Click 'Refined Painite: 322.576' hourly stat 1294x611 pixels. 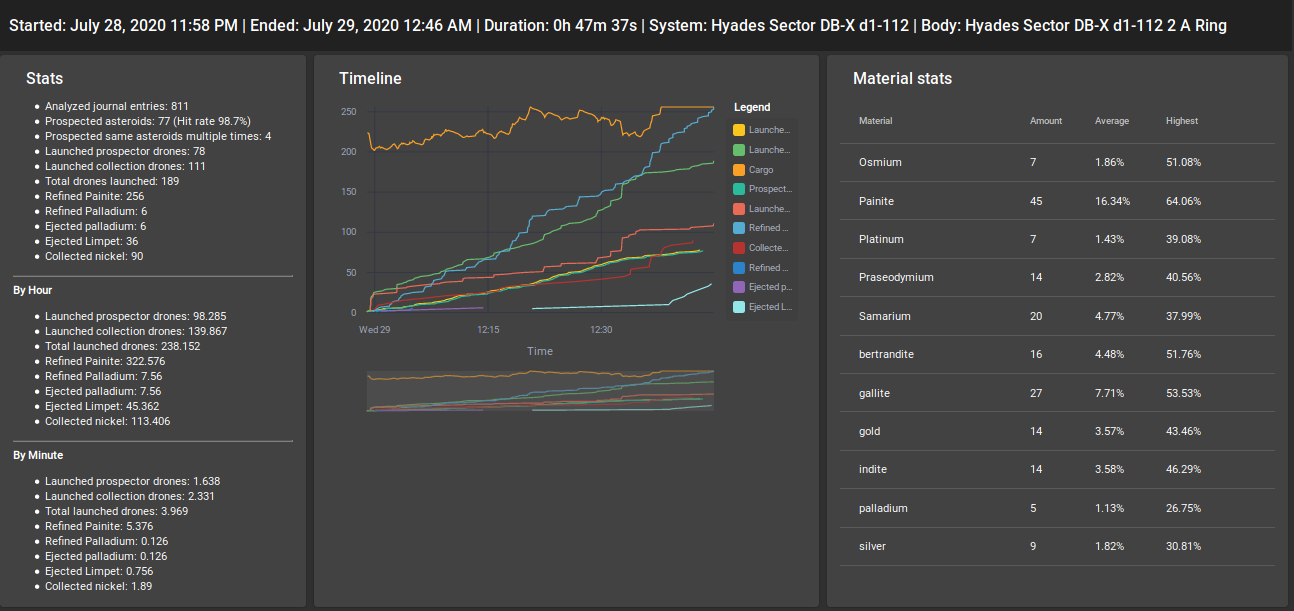[x=105, y=361]
